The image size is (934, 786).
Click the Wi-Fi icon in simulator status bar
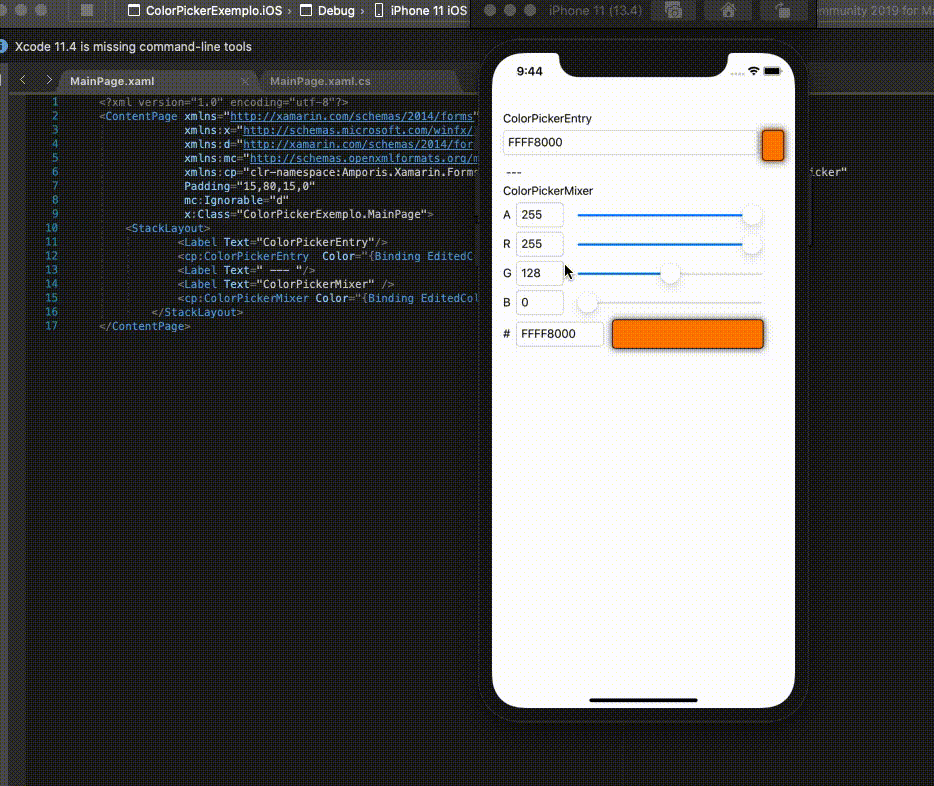tap(754, 71)
